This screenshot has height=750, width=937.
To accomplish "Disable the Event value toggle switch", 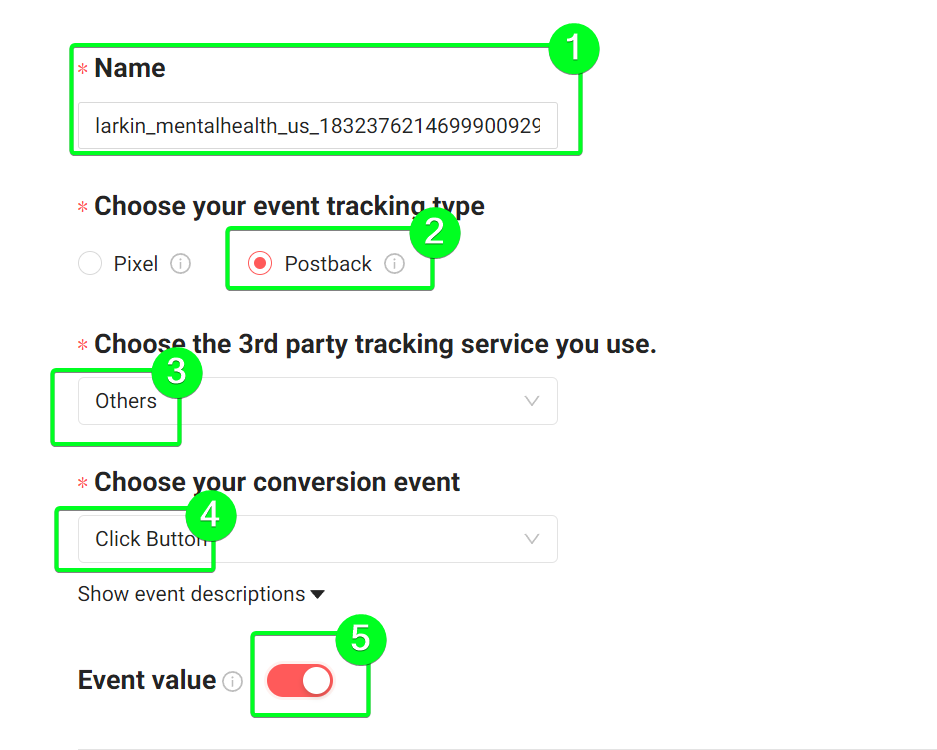I will coord(300,680).
